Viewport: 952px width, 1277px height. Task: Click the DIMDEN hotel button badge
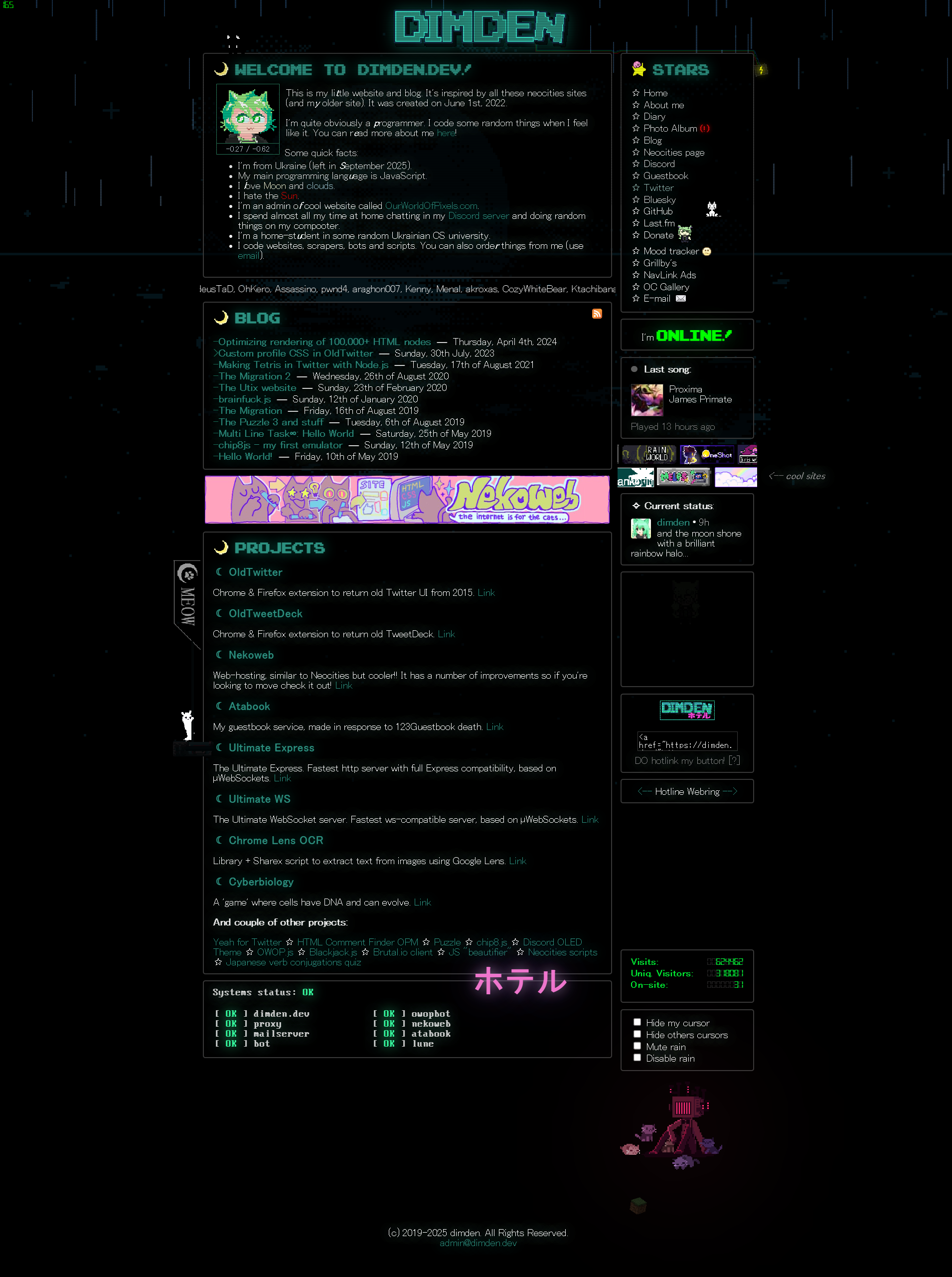click(687, 710)
